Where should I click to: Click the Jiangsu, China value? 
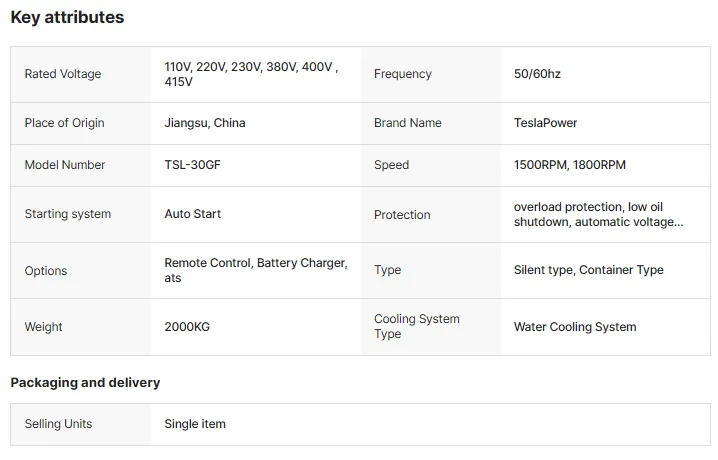[x=205, y=123]
